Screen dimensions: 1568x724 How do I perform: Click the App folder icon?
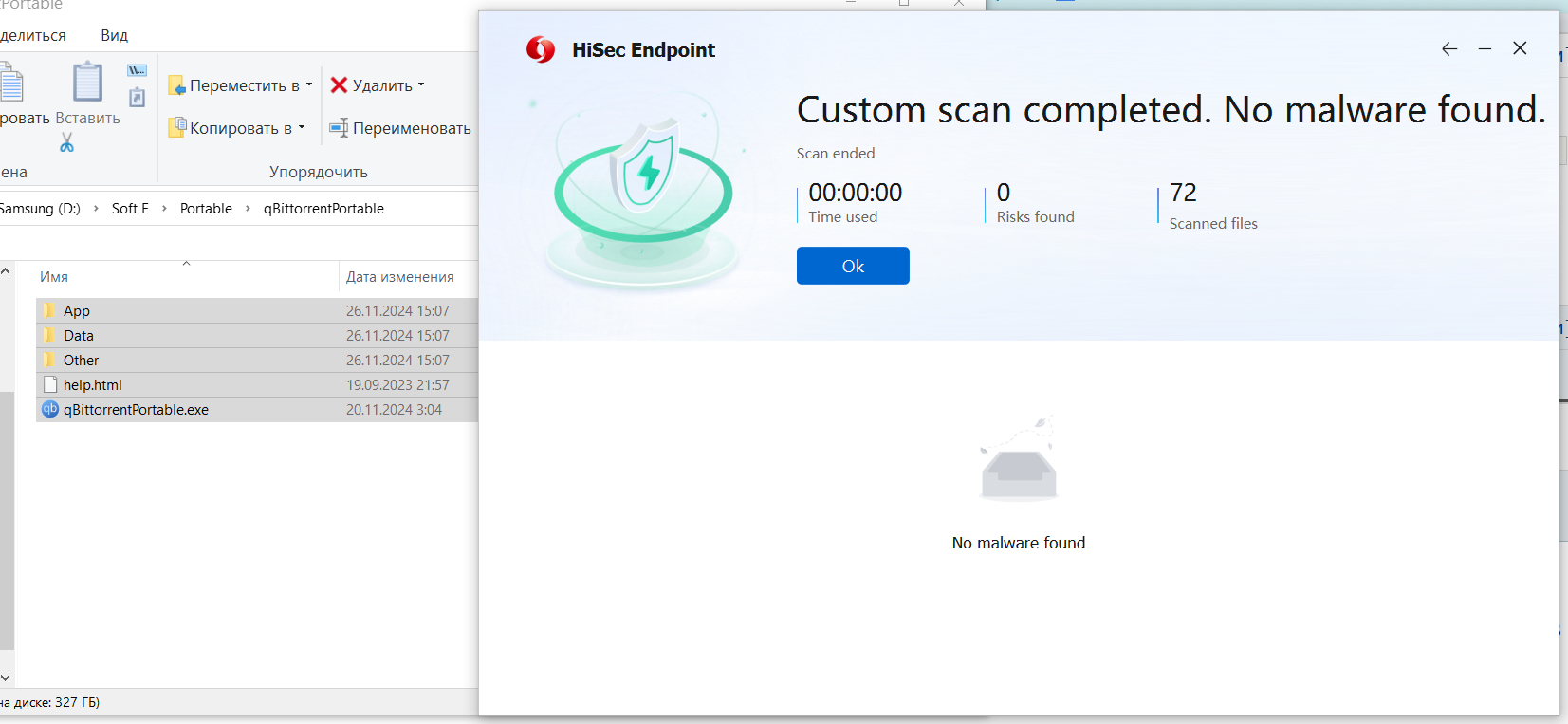pos(49,310)
